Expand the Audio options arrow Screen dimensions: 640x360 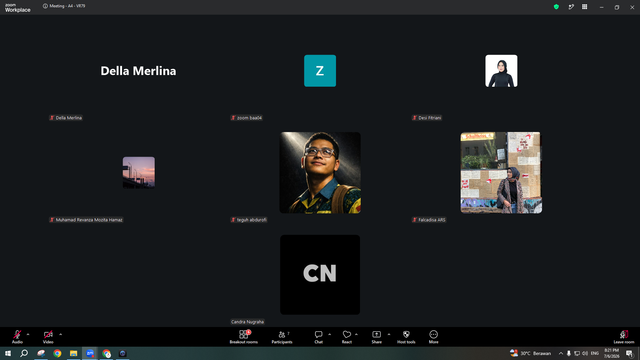point(28,334)
